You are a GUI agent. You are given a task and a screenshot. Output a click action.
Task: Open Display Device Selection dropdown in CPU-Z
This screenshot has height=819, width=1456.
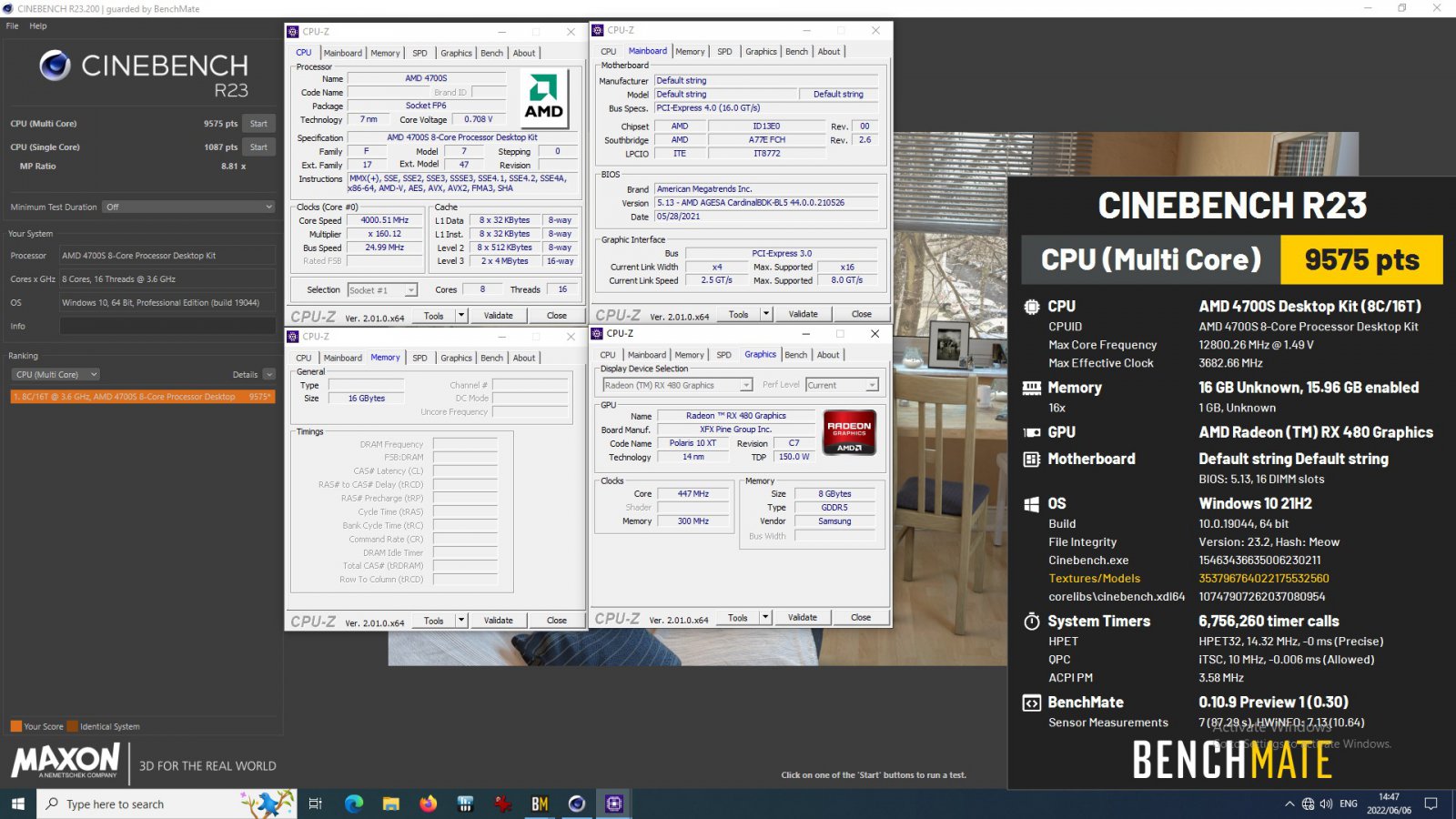coord(677,385)
